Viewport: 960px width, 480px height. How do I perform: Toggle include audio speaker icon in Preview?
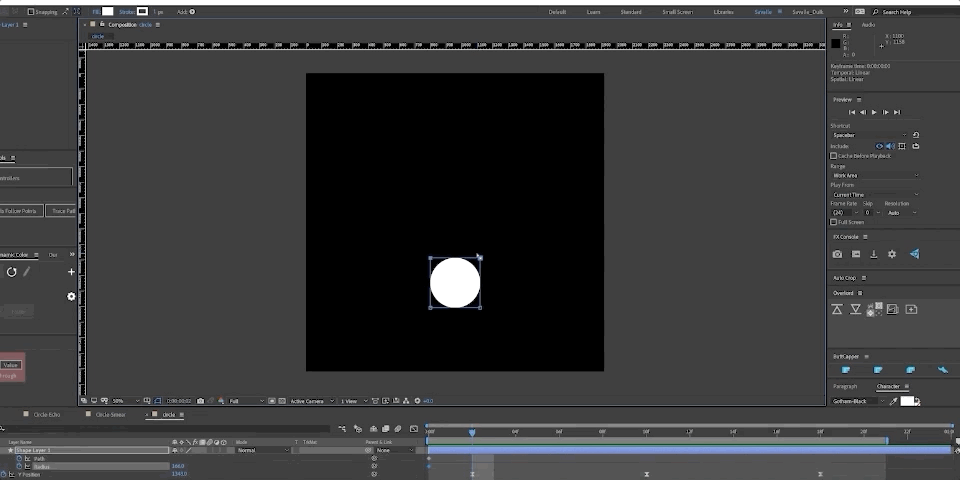[890, 146]
